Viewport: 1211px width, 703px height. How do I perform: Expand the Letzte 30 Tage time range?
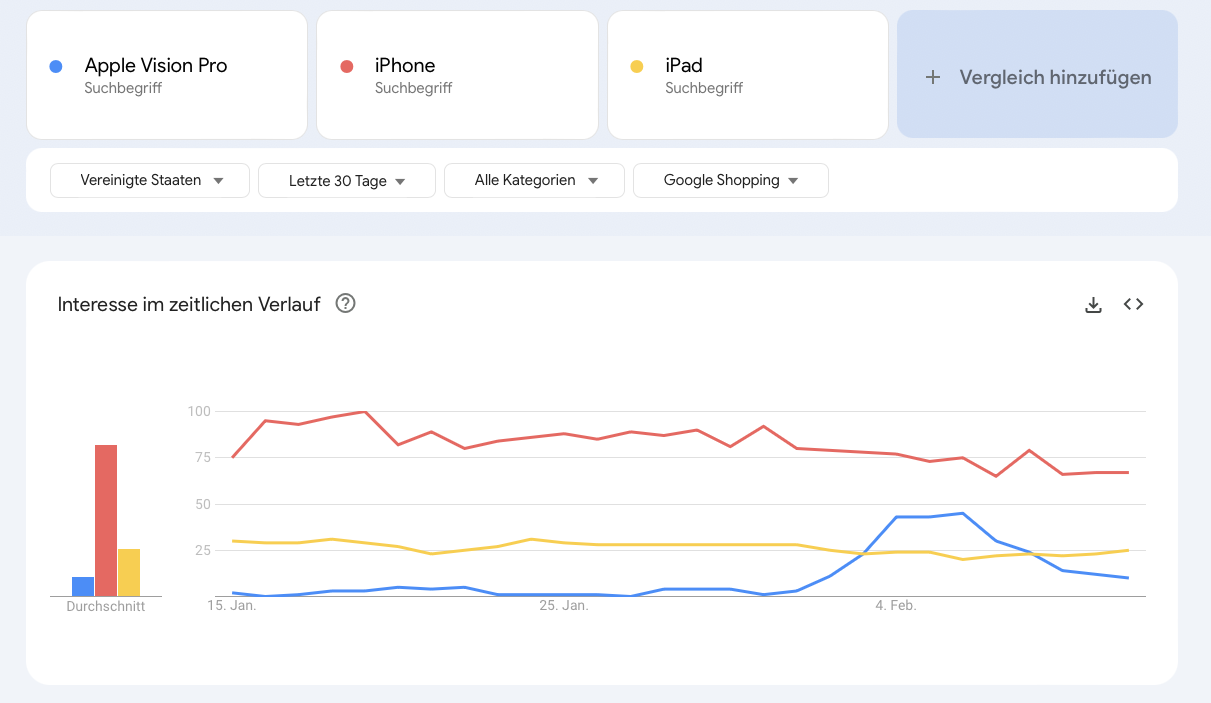[x=346, y=181]
